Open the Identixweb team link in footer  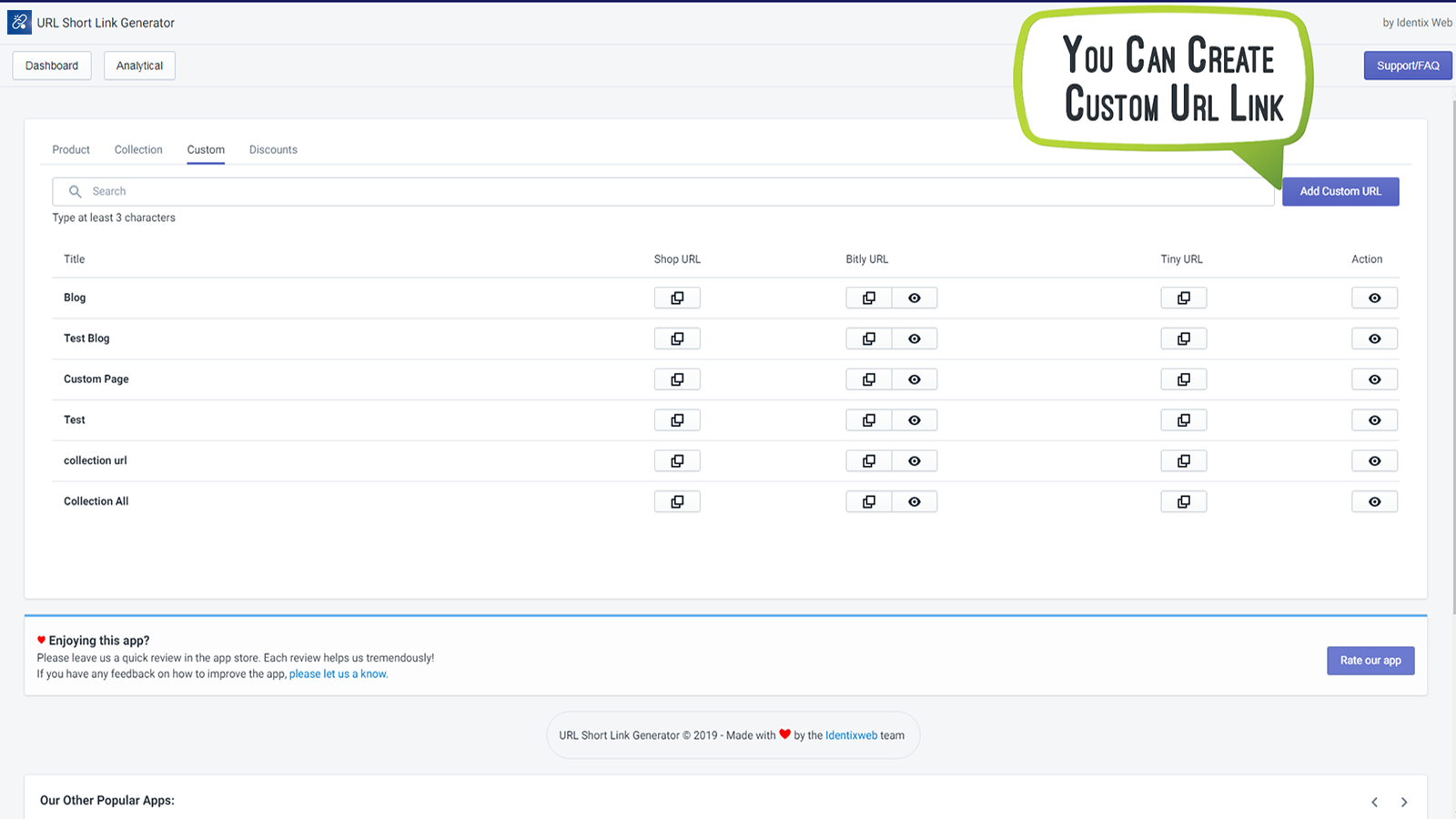(851, 735)
